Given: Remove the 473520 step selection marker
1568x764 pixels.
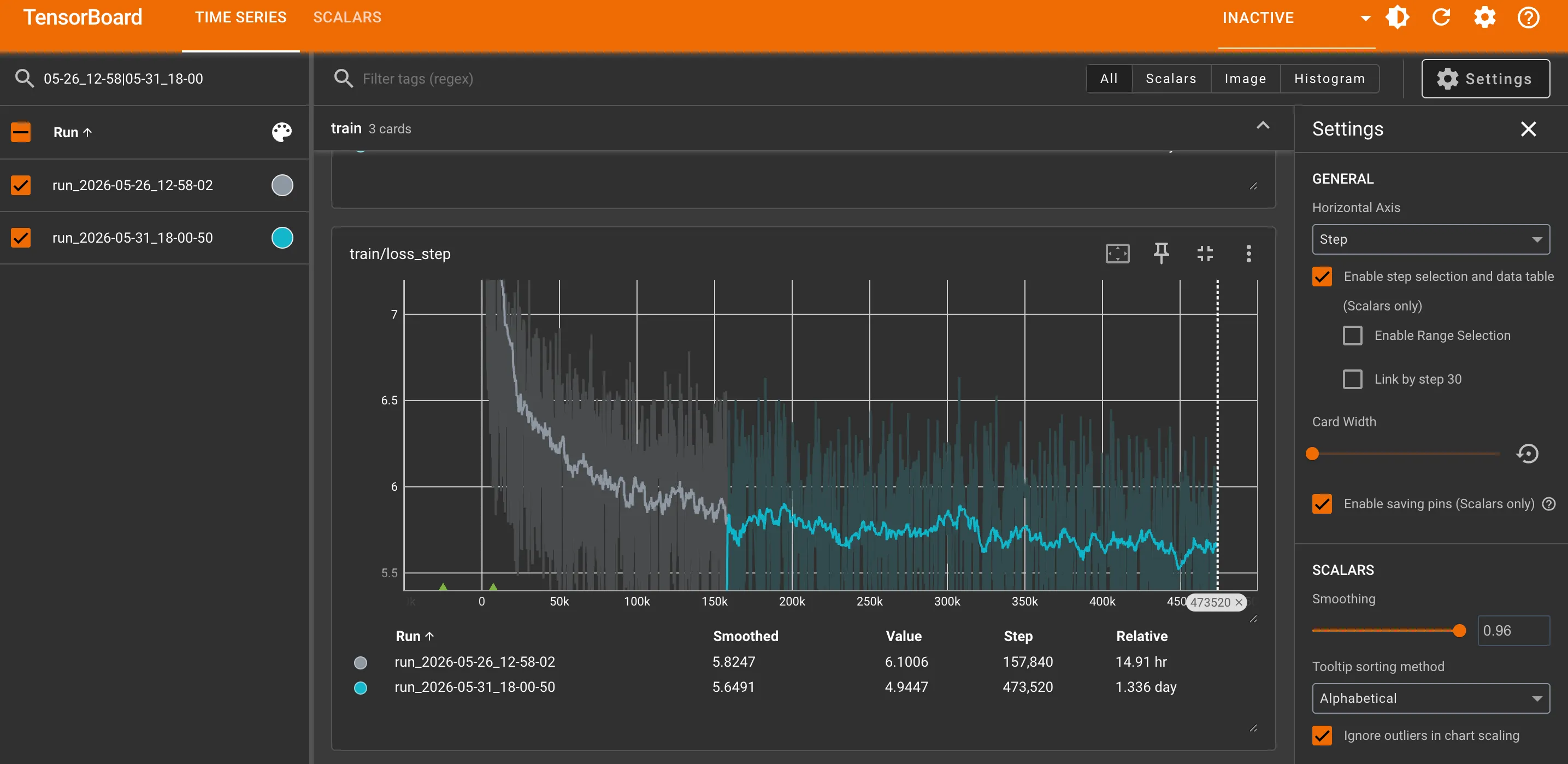Looking at the screenshot, I should pyautogui.click(x=1238, y=602).
